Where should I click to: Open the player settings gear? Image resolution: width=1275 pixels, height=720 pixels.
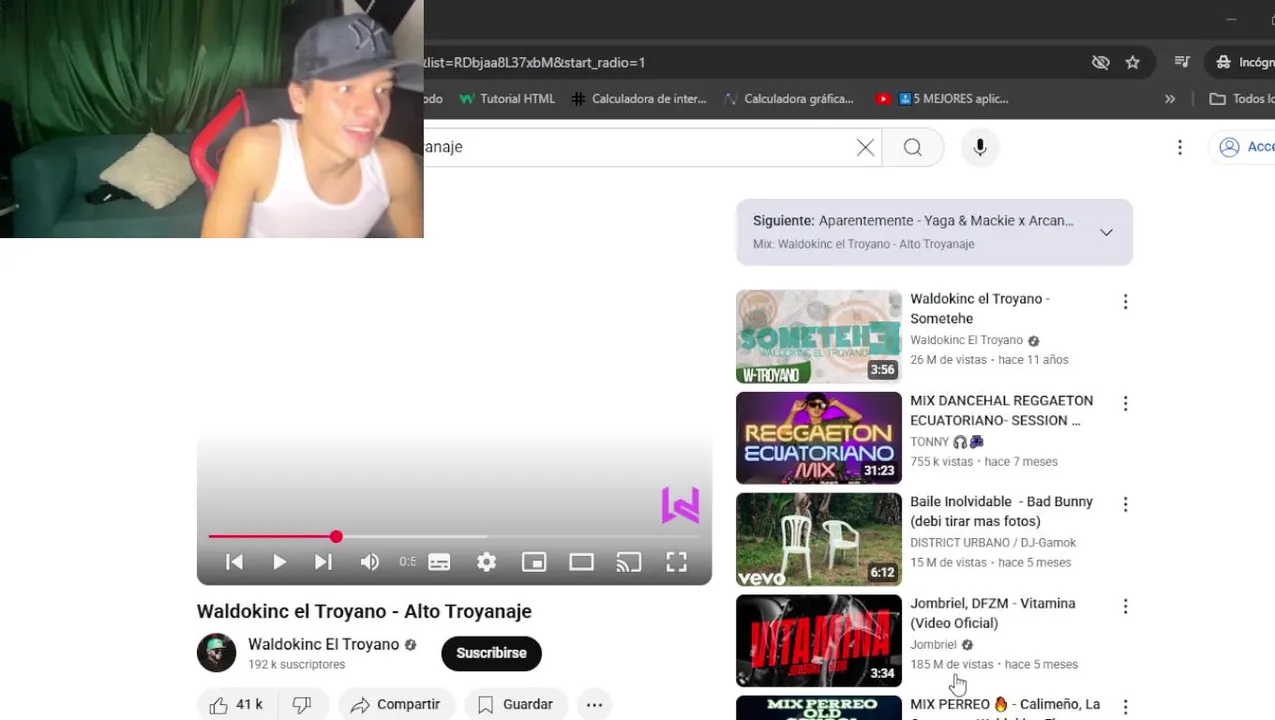pos(486,562)
